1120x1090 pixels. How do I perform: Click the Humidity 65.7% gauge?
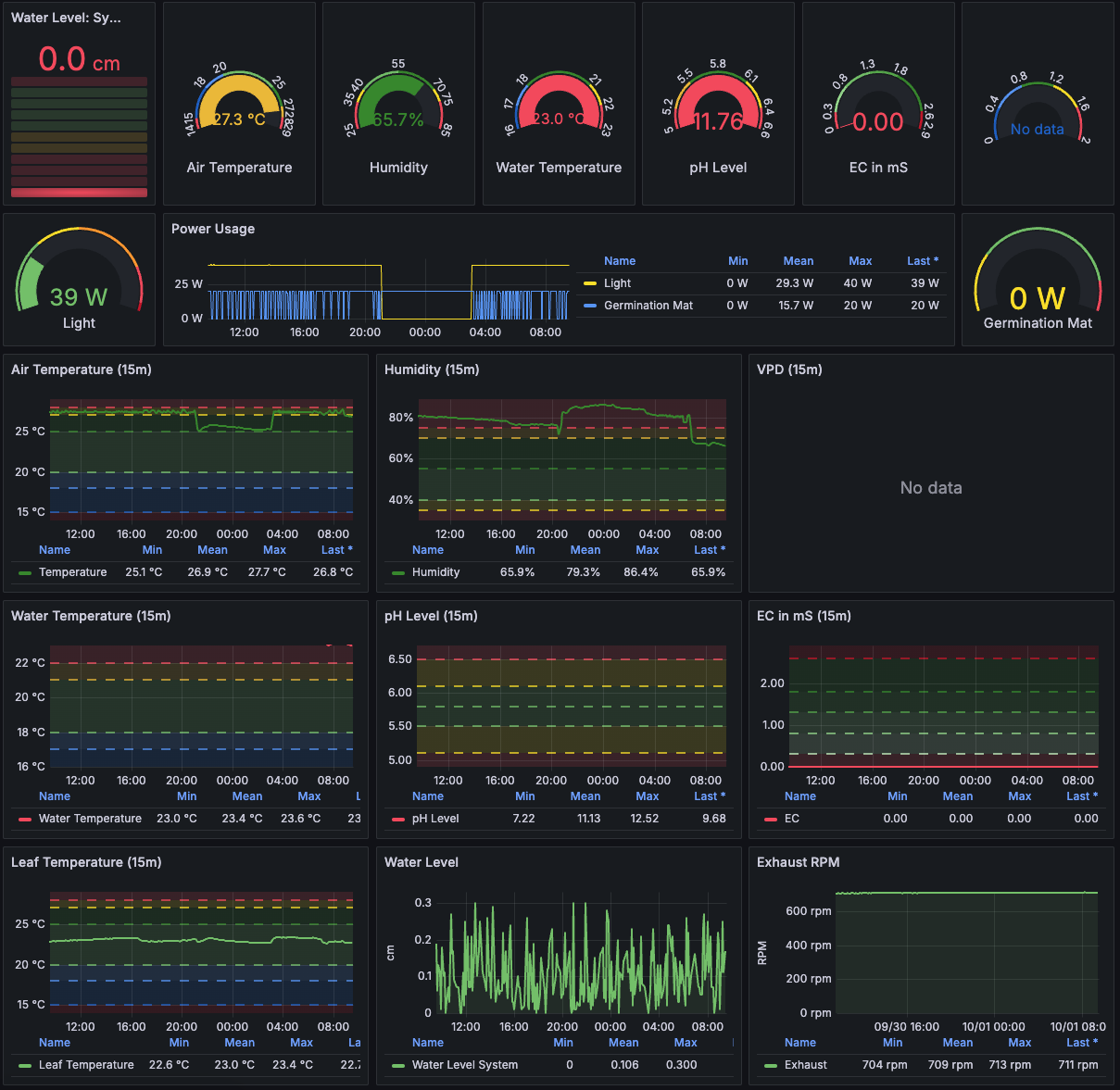[x=398, y=106]
